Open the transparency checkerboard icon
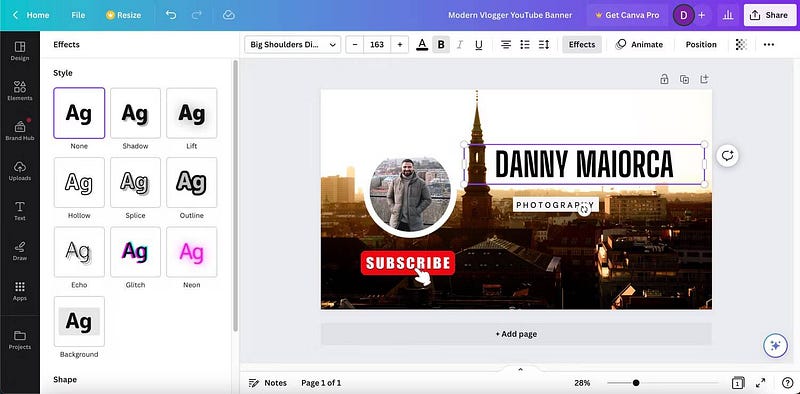The height and width of the screenshot is (394, 800). click(x=741, y=44)
